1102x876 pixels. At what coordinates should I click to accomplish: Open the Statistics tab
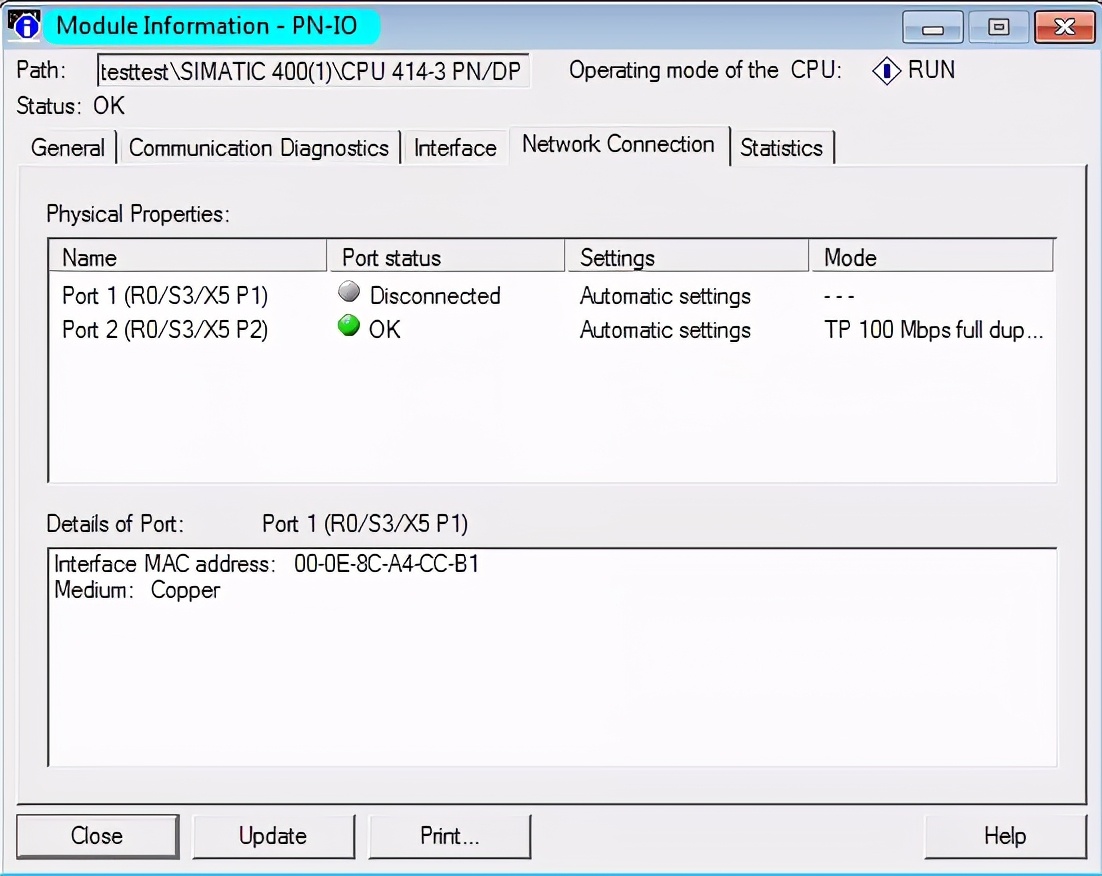coord(782,147)
